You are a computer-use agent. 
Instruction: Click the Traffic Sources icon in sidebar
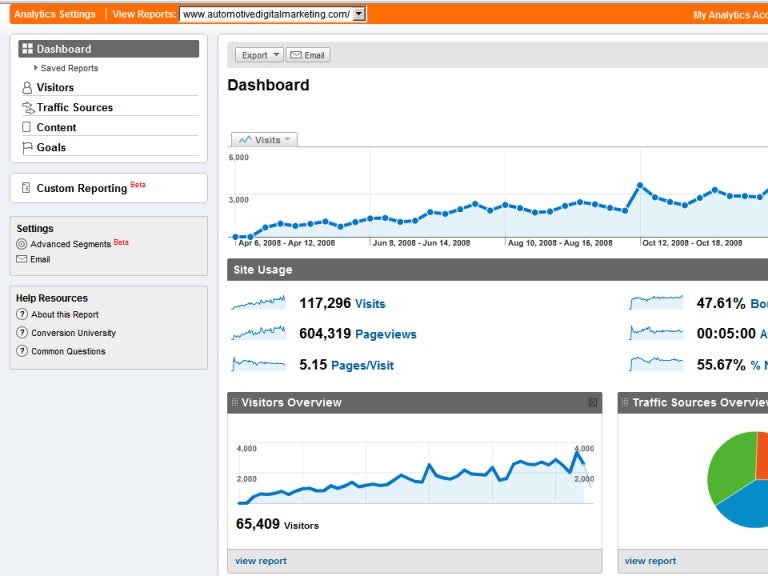point(28,108)
